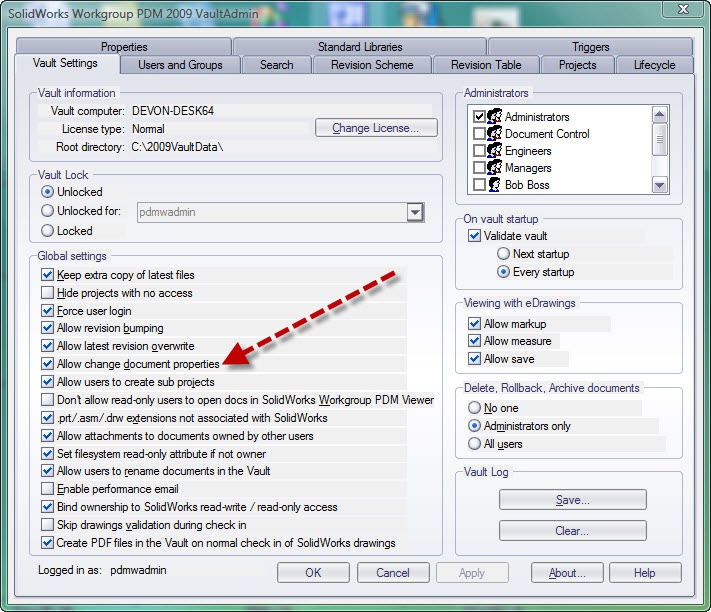
Task: Click the Managers group icon
Action: tap(494, 167)
